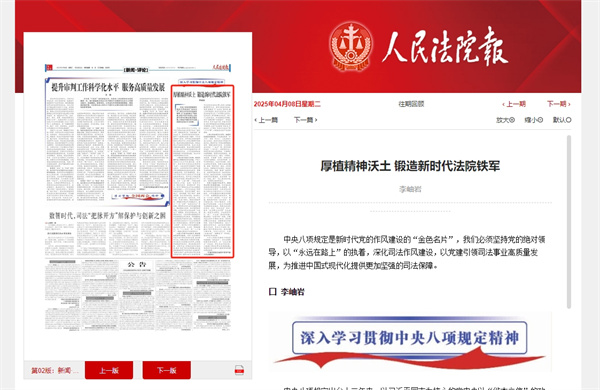Go to previous issue 上一期
The width and height of the screenshot is (600, 390).
click(x=514, y=104)
